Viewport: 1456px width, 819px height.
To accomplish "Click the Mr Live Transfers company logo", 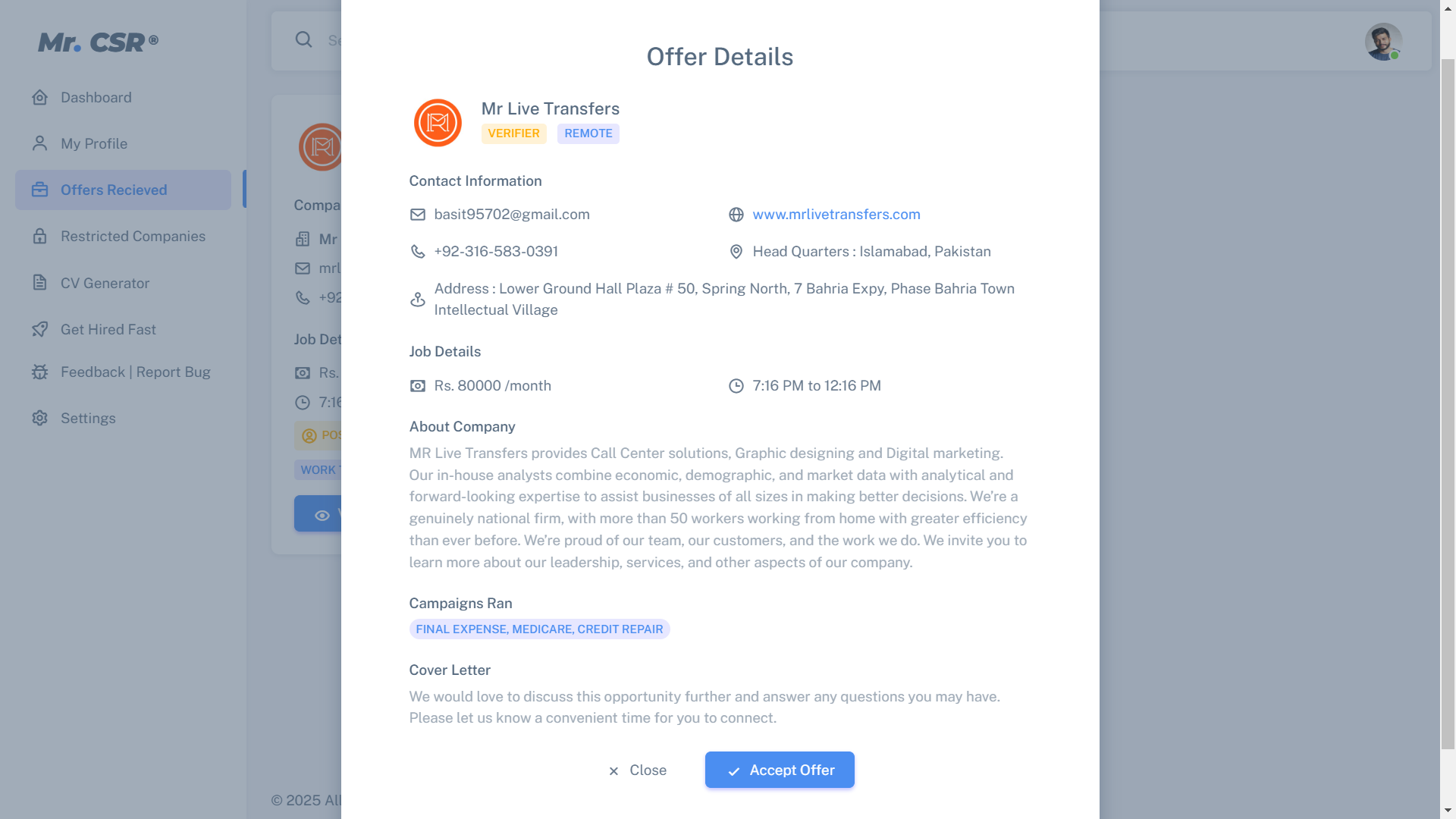I will 438,123.
